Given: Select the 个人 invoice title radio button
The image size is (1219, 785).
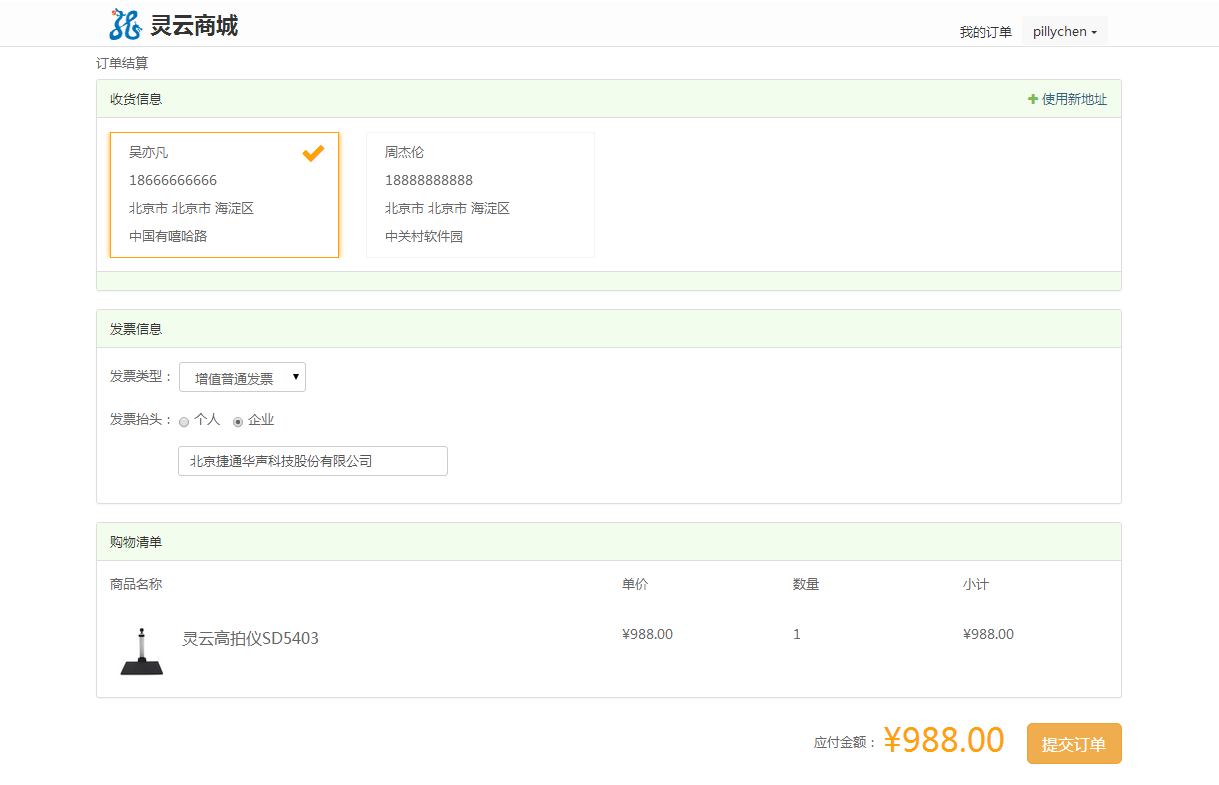Looking at the screenshot, I should [x=184, y=421].
